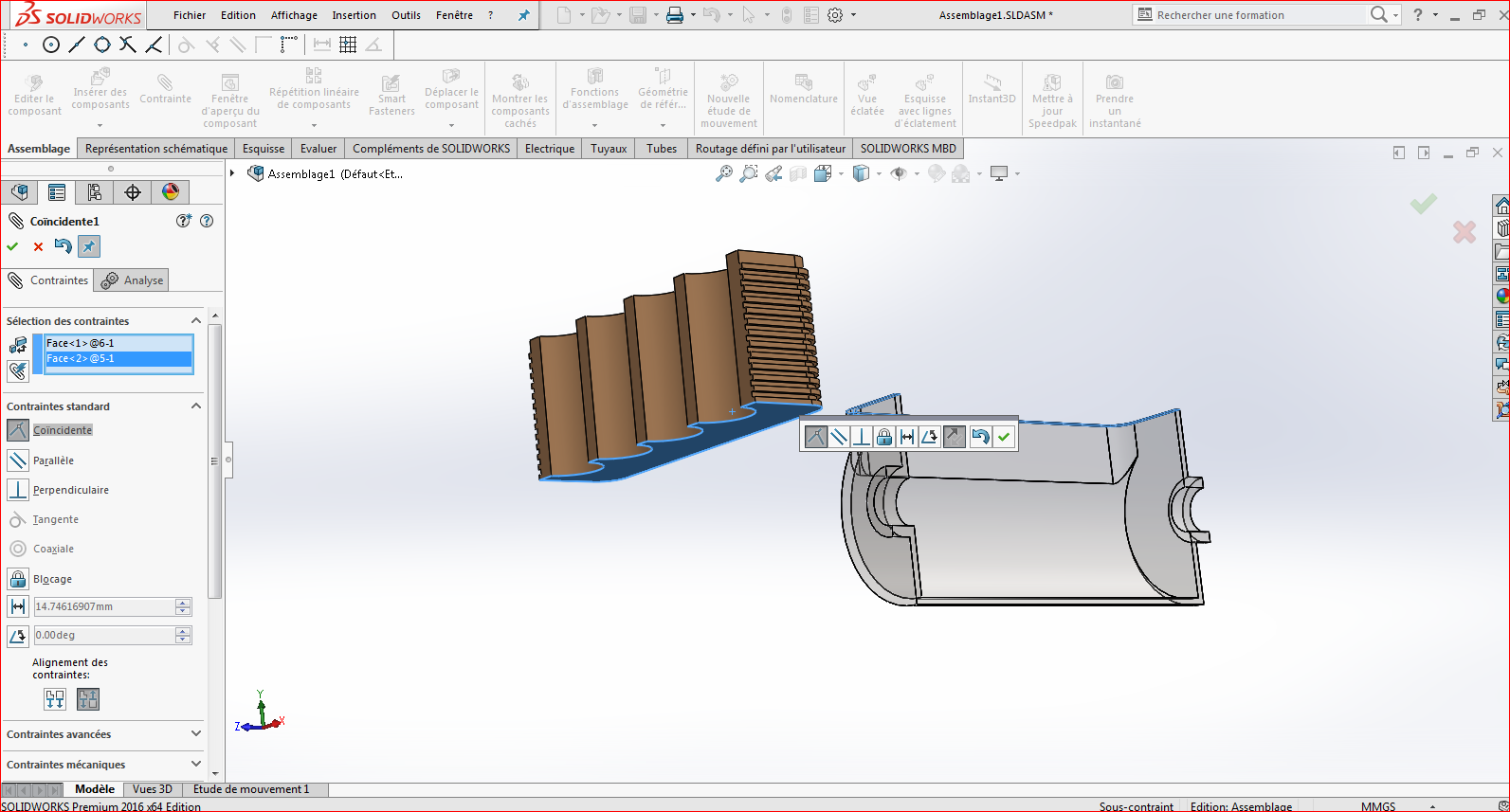Open the SOLIDWORKS MBD ribbon tab
Image resolution: width=1510 pixels, height=812 pixels.
click(x=908, y=149)
